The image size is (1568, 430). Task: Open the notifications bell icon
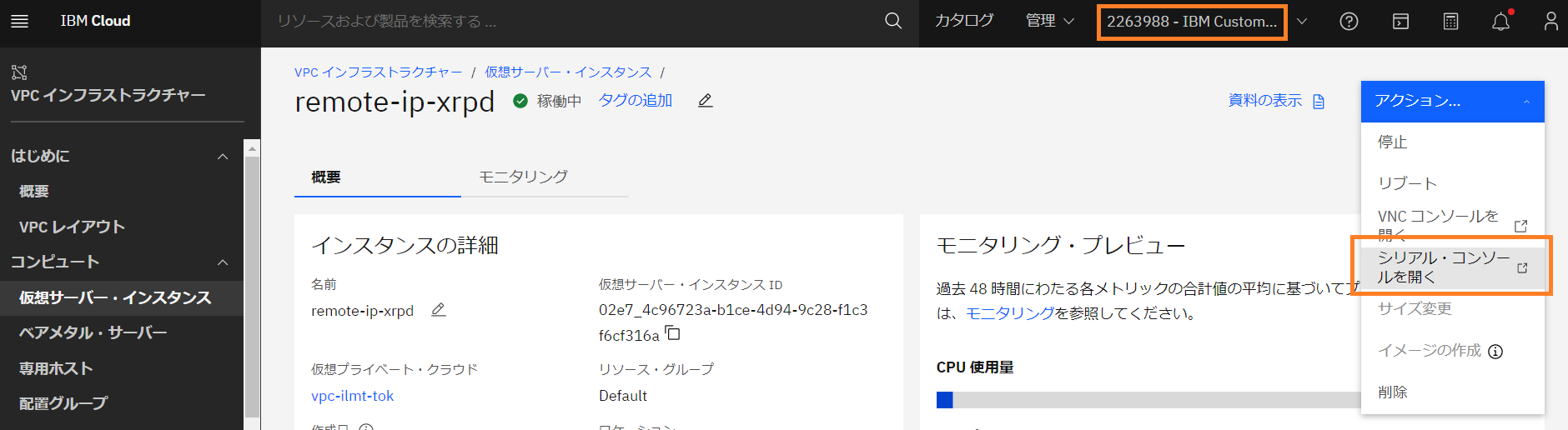[1501, 22]
